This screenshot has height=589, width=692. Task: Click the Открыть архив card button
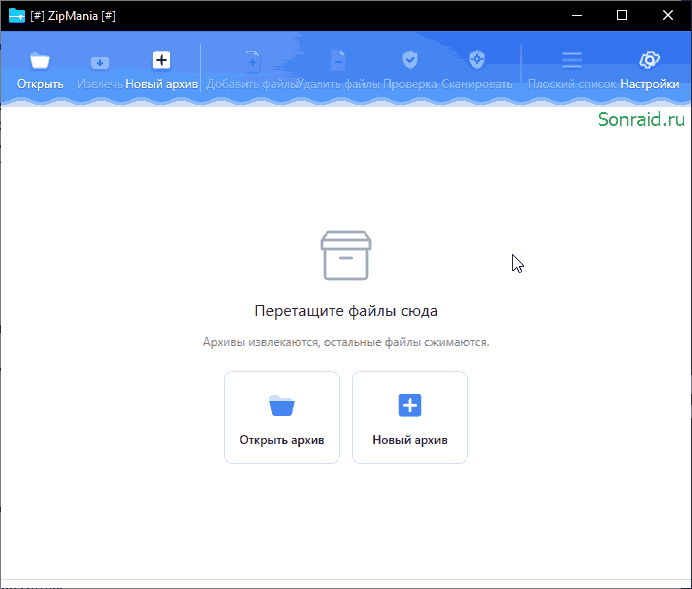click(282, 417)
